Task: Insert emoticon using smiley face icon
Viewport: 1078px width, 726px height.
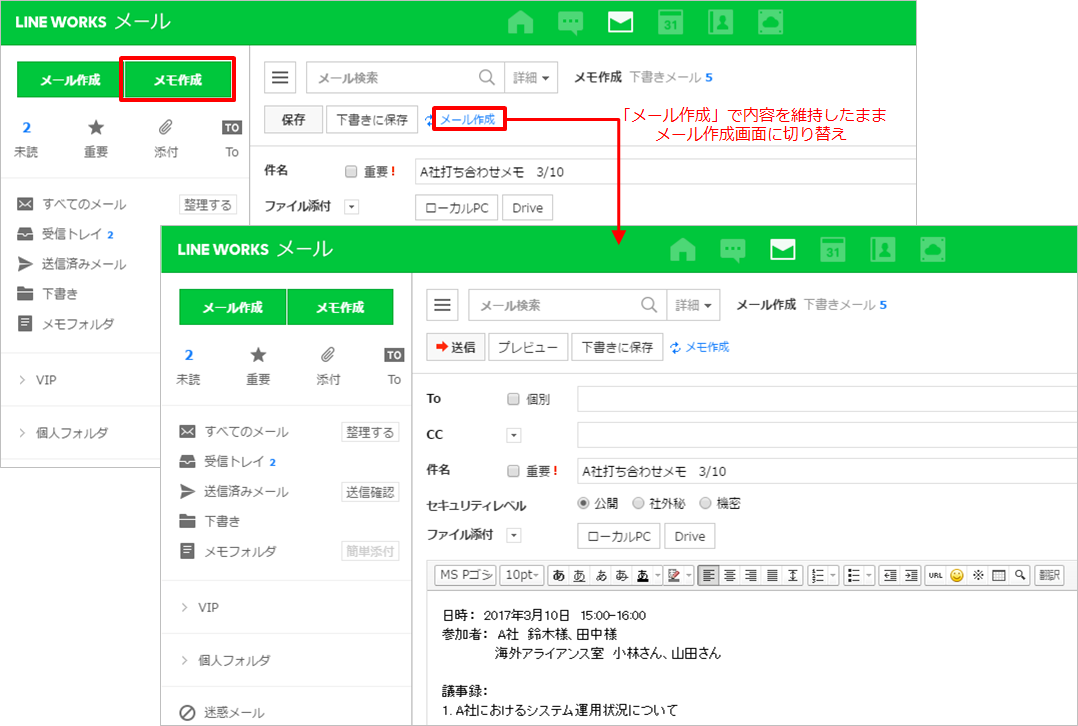Action: tap(956, 575)
